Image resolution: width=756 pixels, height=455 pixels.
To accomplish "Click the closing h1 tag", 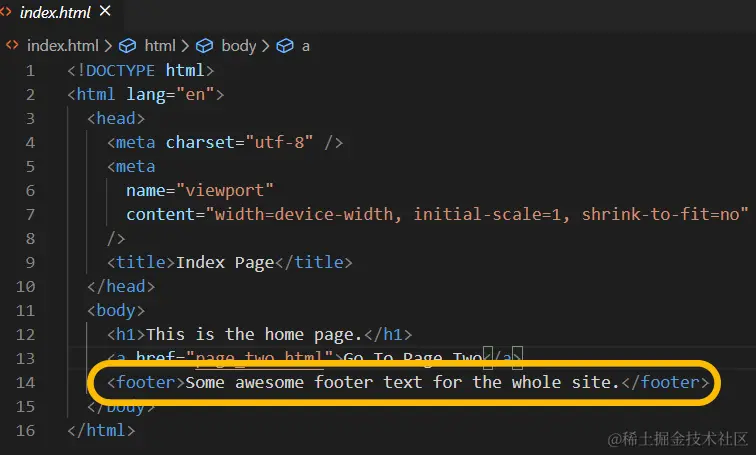I will point(388,335).
